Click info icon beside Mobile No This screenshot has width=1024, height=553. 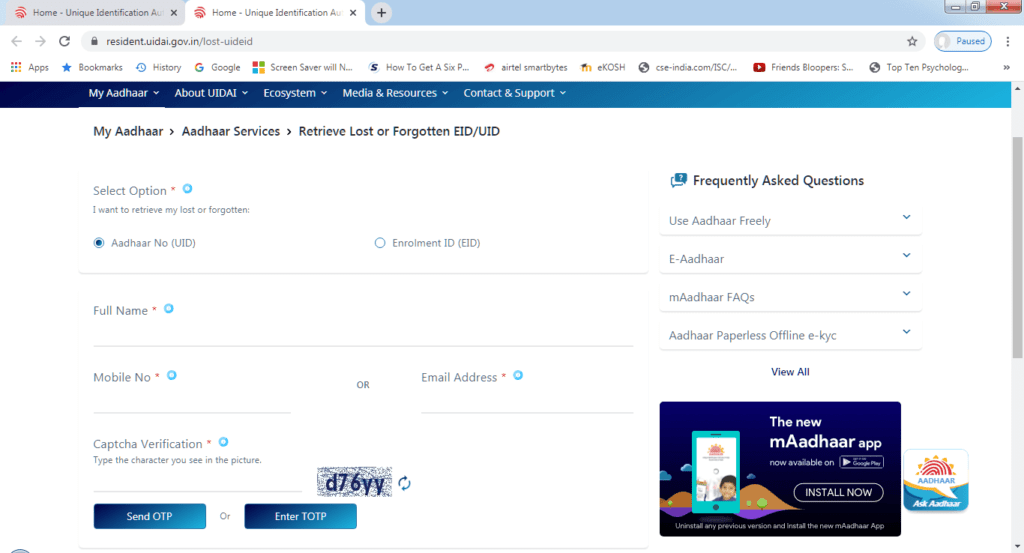[172, 375]
